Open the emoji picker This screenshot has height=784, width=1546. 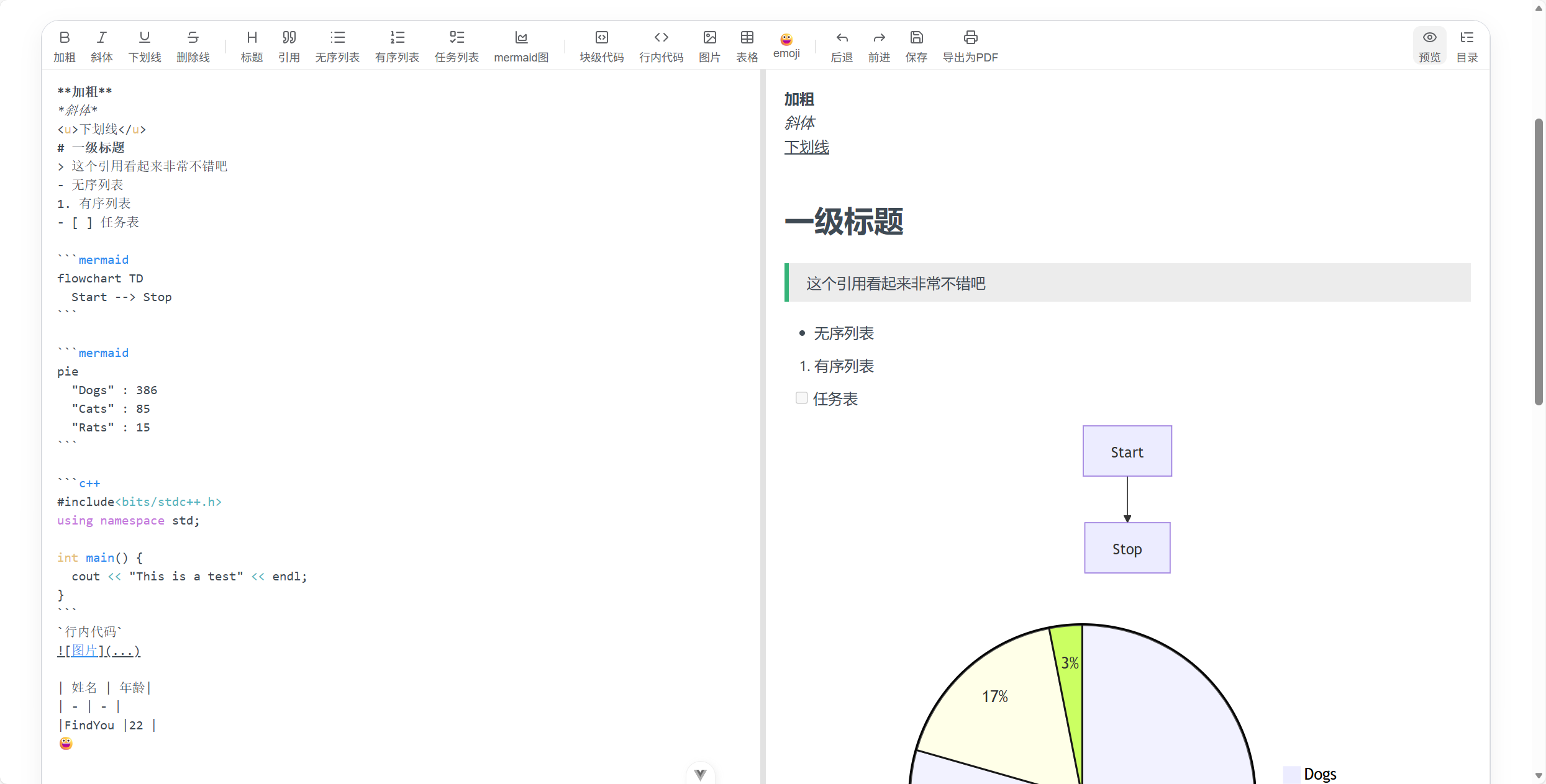786,40
